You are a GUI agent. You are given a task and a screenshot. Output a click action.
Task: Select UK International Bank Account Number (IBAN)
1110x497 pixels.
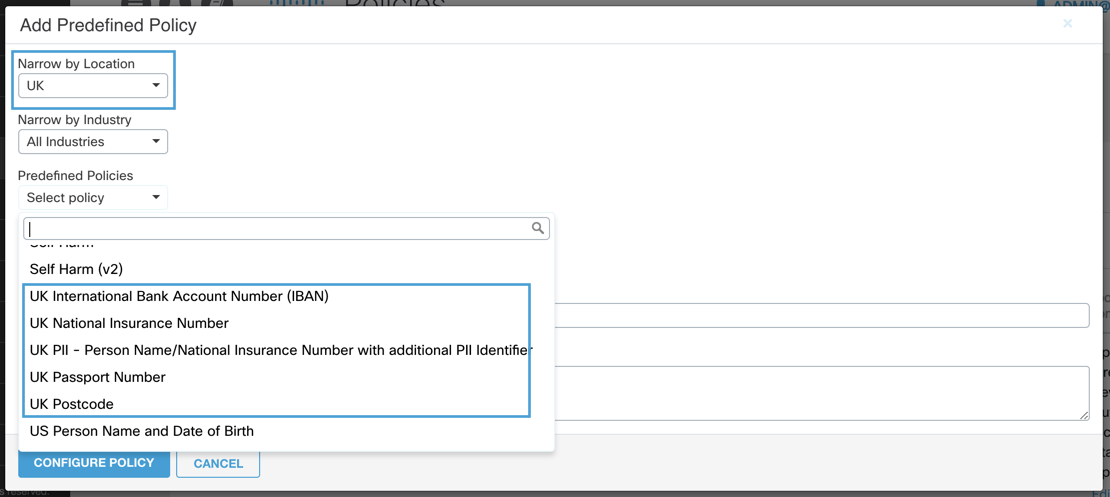click(179, 296)
